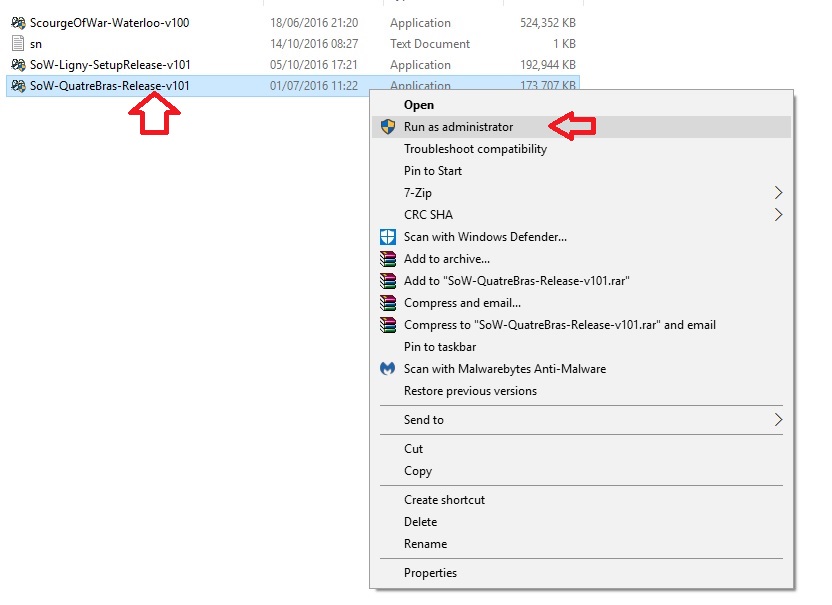Click the SoW-QuatreBras-Release-v101 application icon
Image resolution: width=832 pixels, height=605 pixels.
coord(18,85)
